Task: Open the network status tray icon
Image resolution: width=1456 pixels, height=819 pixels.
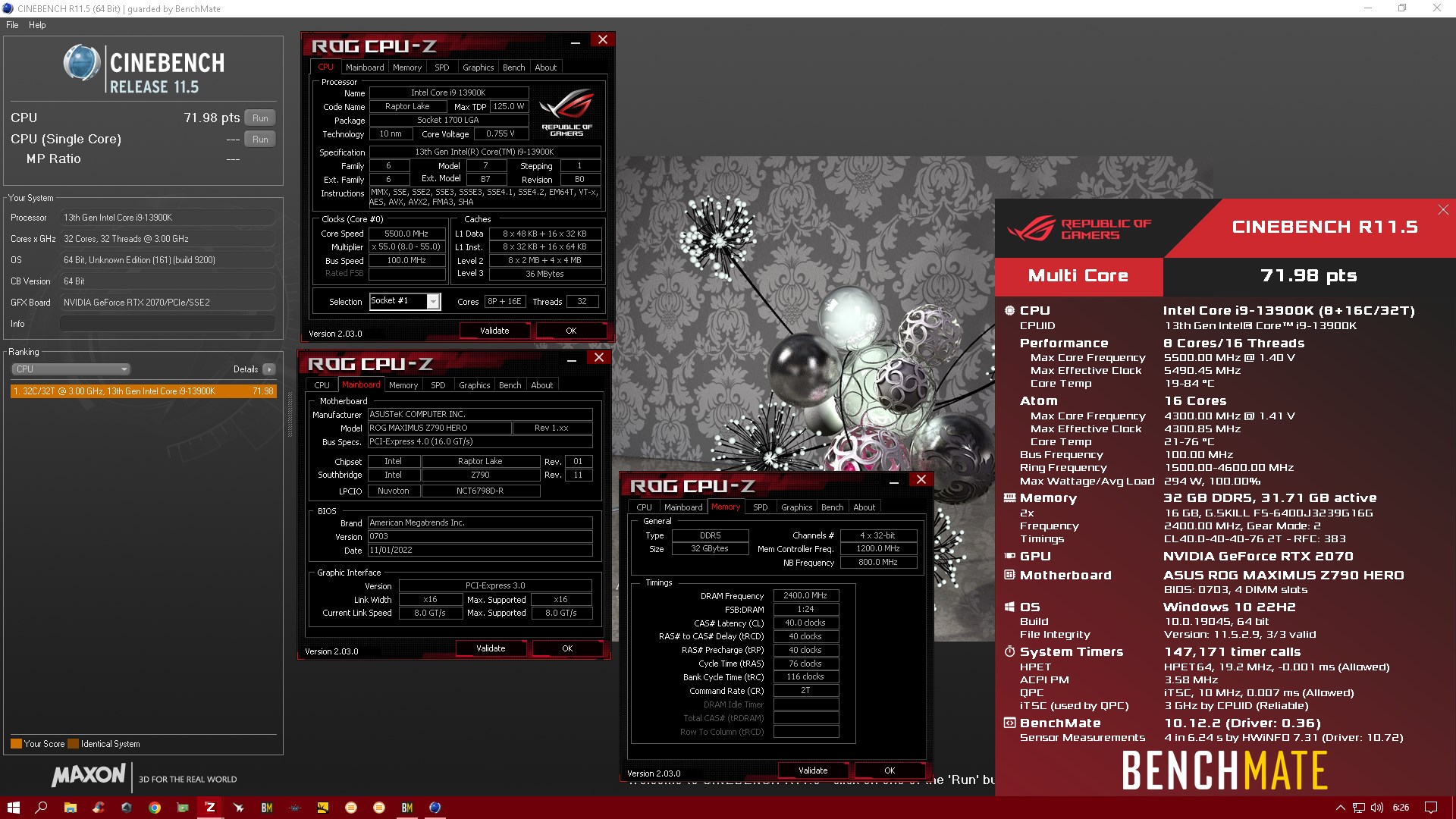Action: (x=1359, y=808)
